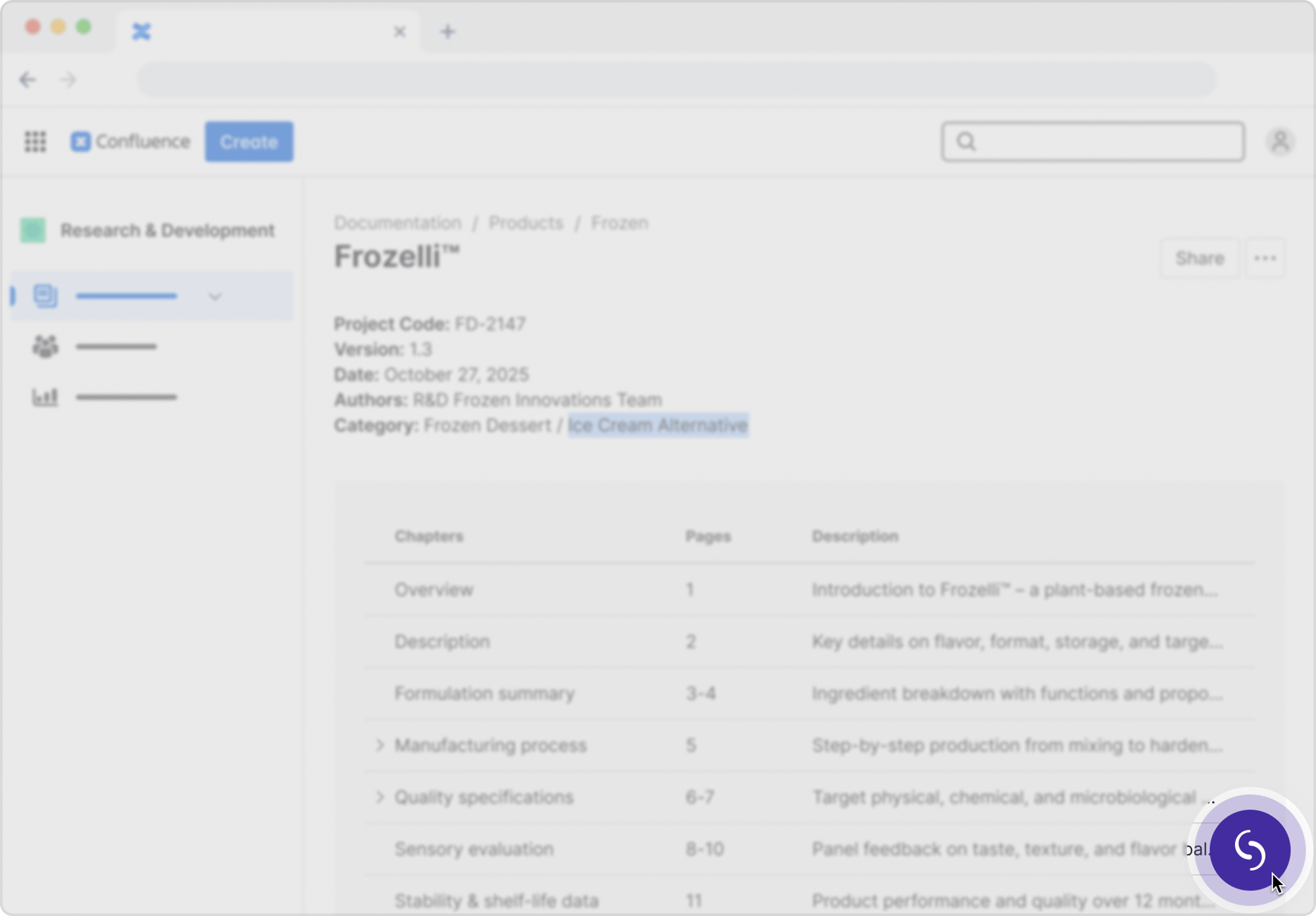Image resolution: width=1316 pixels, height=916 pixels.
Task: Click the Share button
Action: (1200, 258)
